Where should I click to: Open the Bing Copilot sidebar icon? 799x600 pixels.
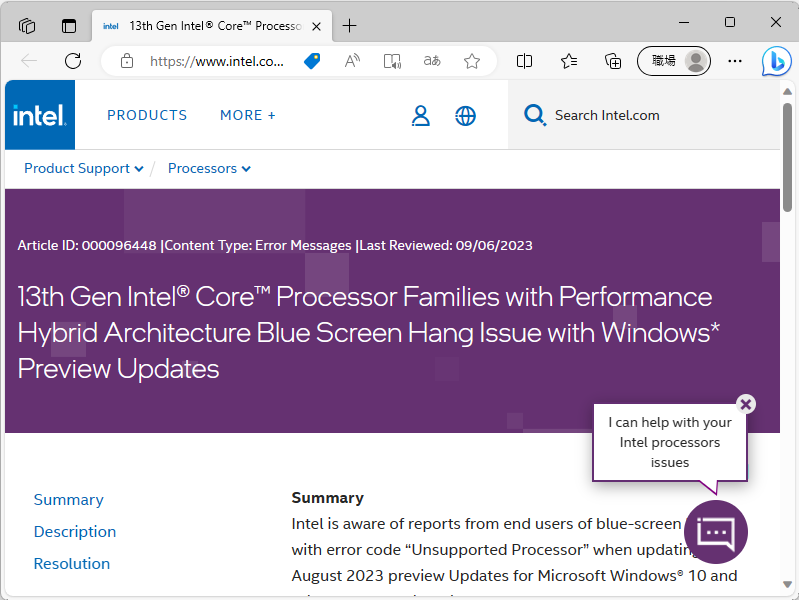pyautogui.click(x=777, y=61)
